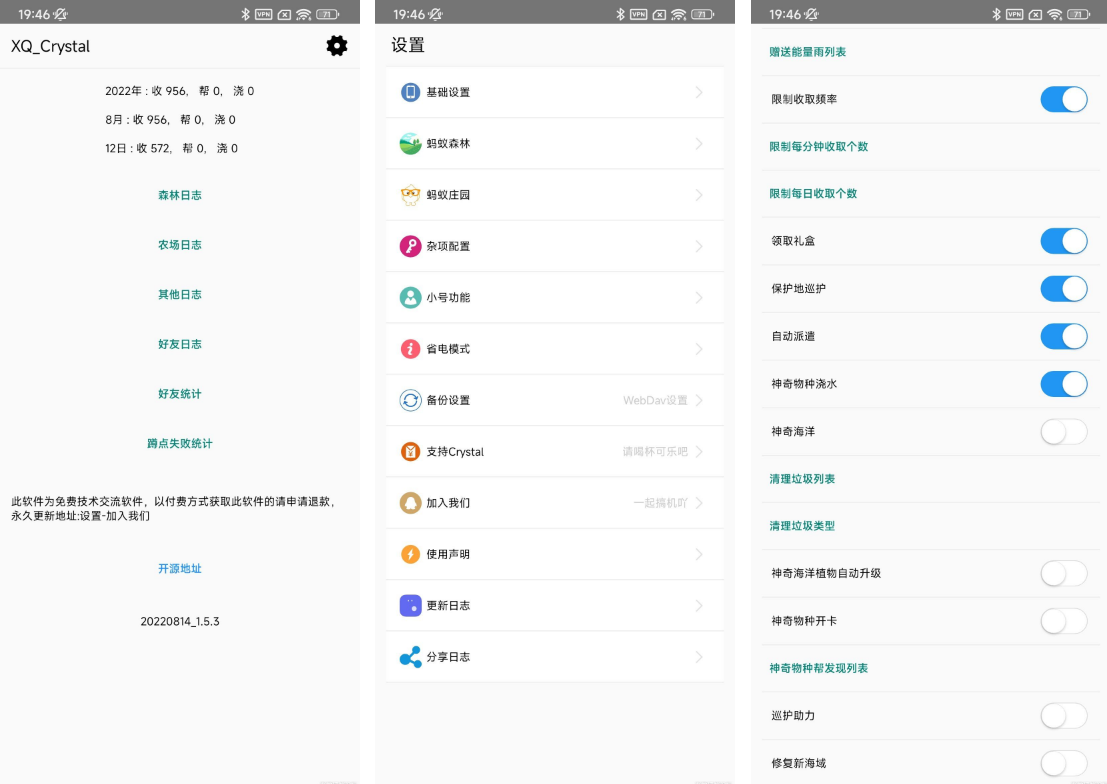The image size is (1107, 784).
Task: Click the 杂项配置 P icon
Action: point(410,246)
